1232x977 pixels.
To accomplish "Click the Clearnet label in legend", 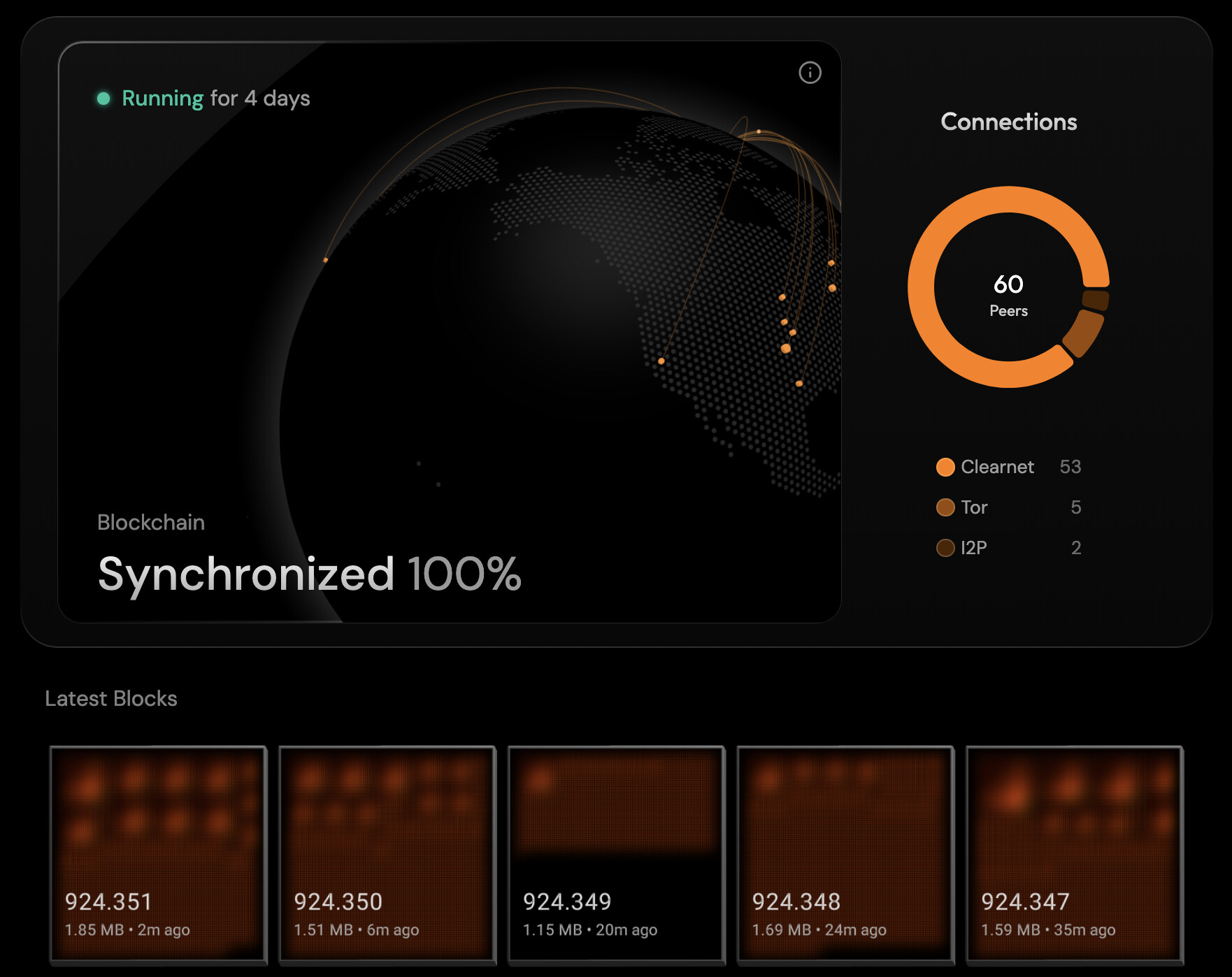I will coord(997,467).
